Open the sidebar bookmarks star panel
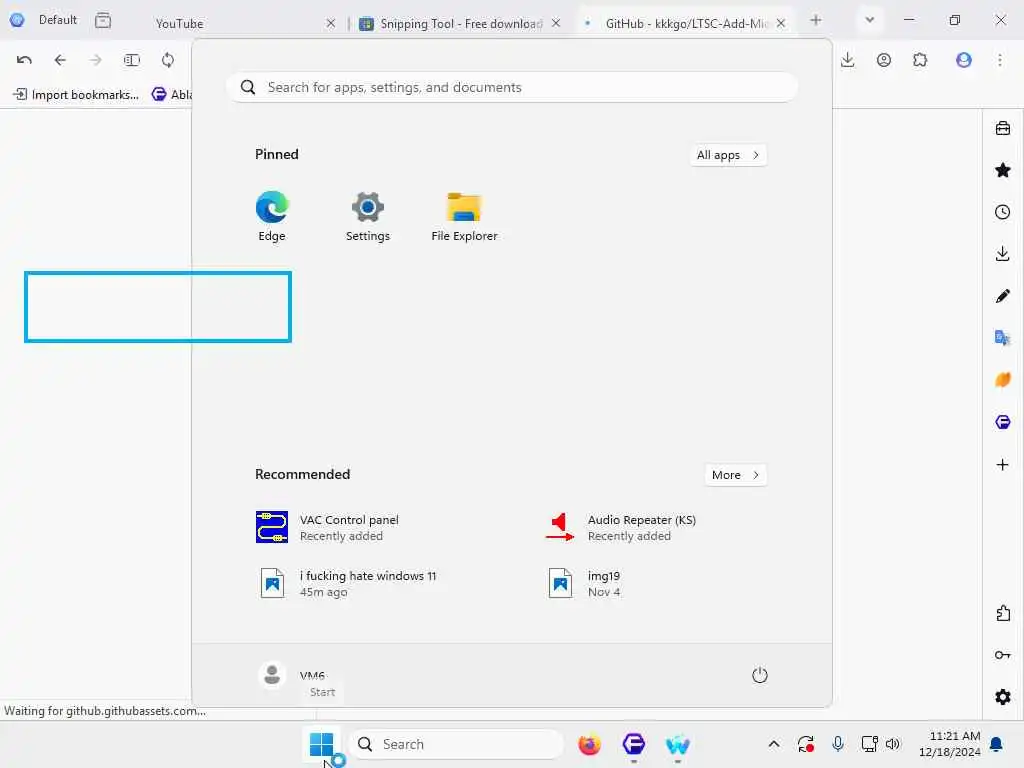 [x=1002, y=170]
